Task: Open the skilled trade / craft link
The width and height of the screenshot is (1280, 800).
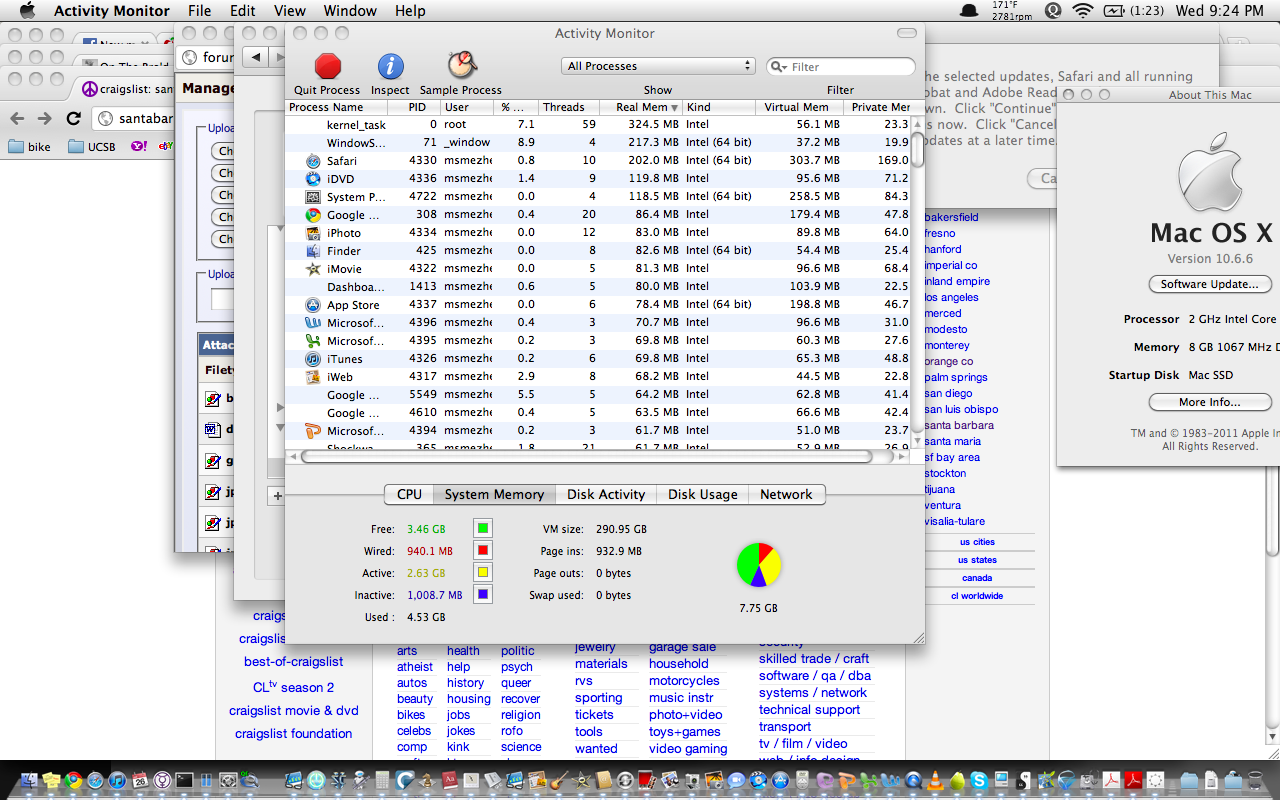Action: click(x=814, y=658)
